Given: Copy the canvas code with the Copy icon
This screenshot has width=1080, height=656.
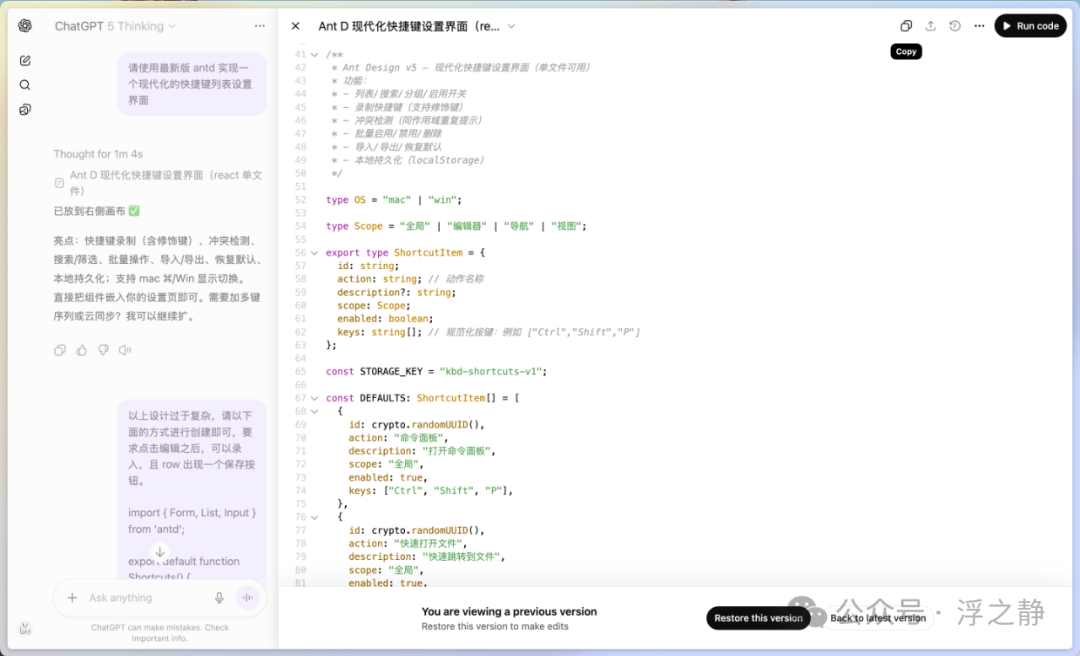Looking at the screenshot, I should pyautogui.click(x=906, y=26).
